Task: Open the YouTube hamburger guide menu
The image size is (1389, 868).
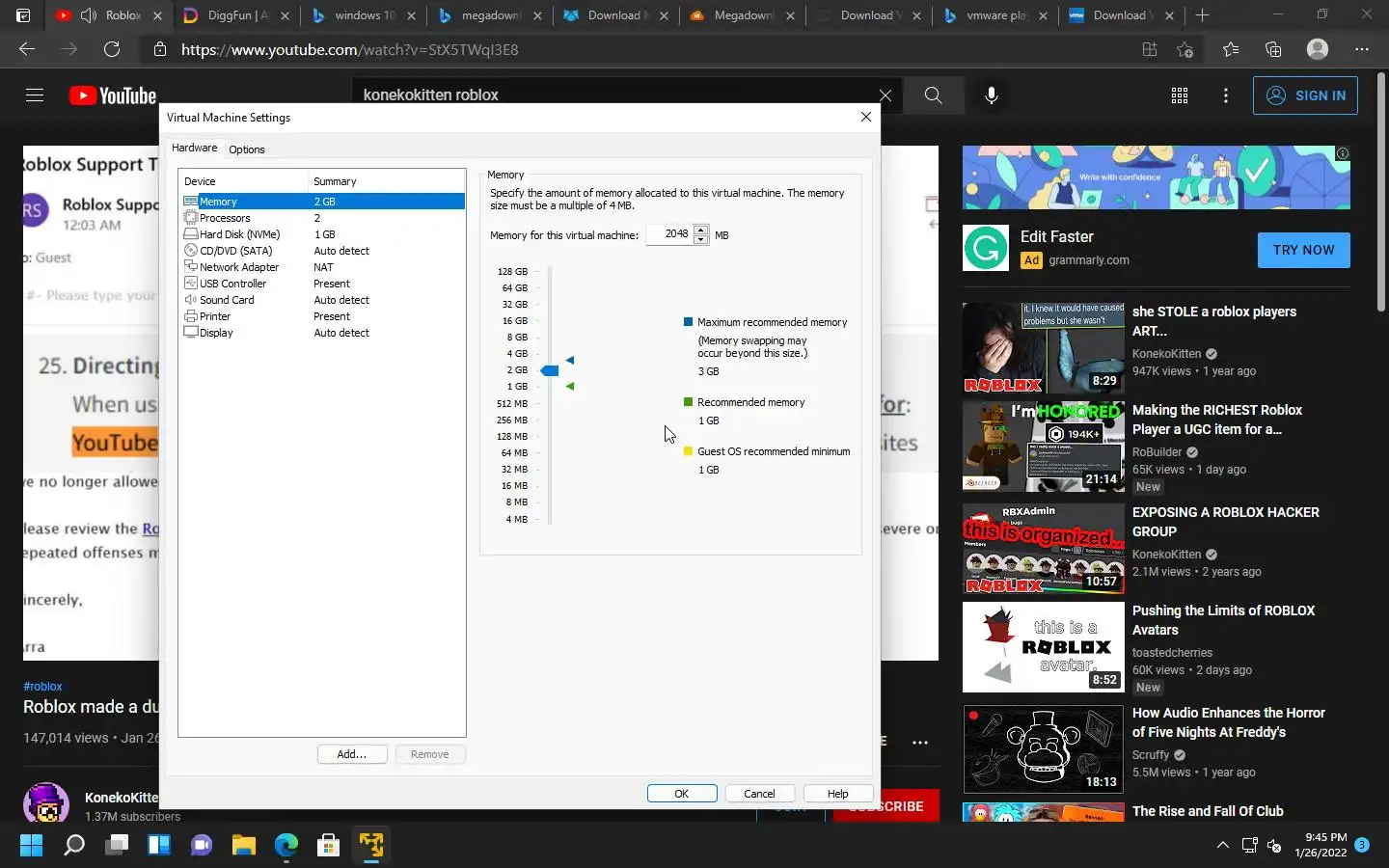Action: [35, 95]
